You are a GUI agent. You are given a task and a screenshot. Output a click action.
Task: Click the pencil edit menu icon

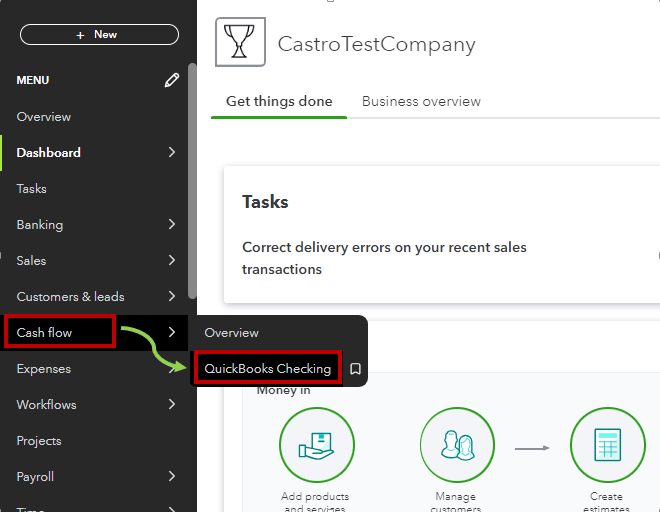(x=172, y=80)
